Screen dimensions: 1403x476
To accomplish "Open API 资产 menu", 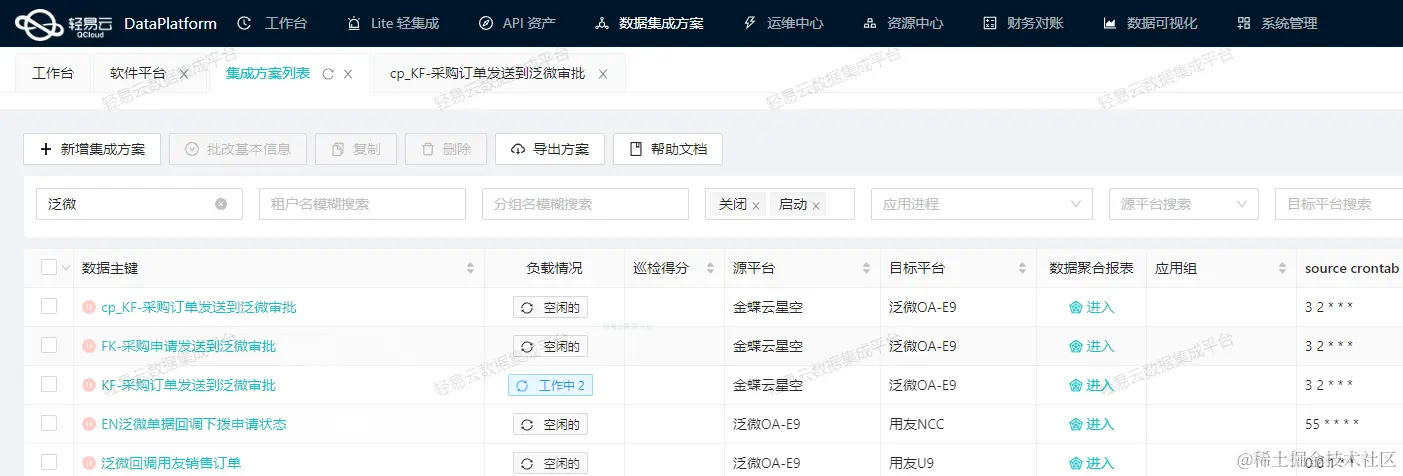I will (x=517, y=23).
